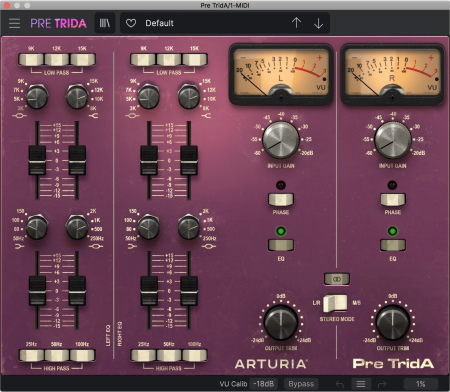Toggle Left EQ 12K low pass switch

(x=57, y=59)
